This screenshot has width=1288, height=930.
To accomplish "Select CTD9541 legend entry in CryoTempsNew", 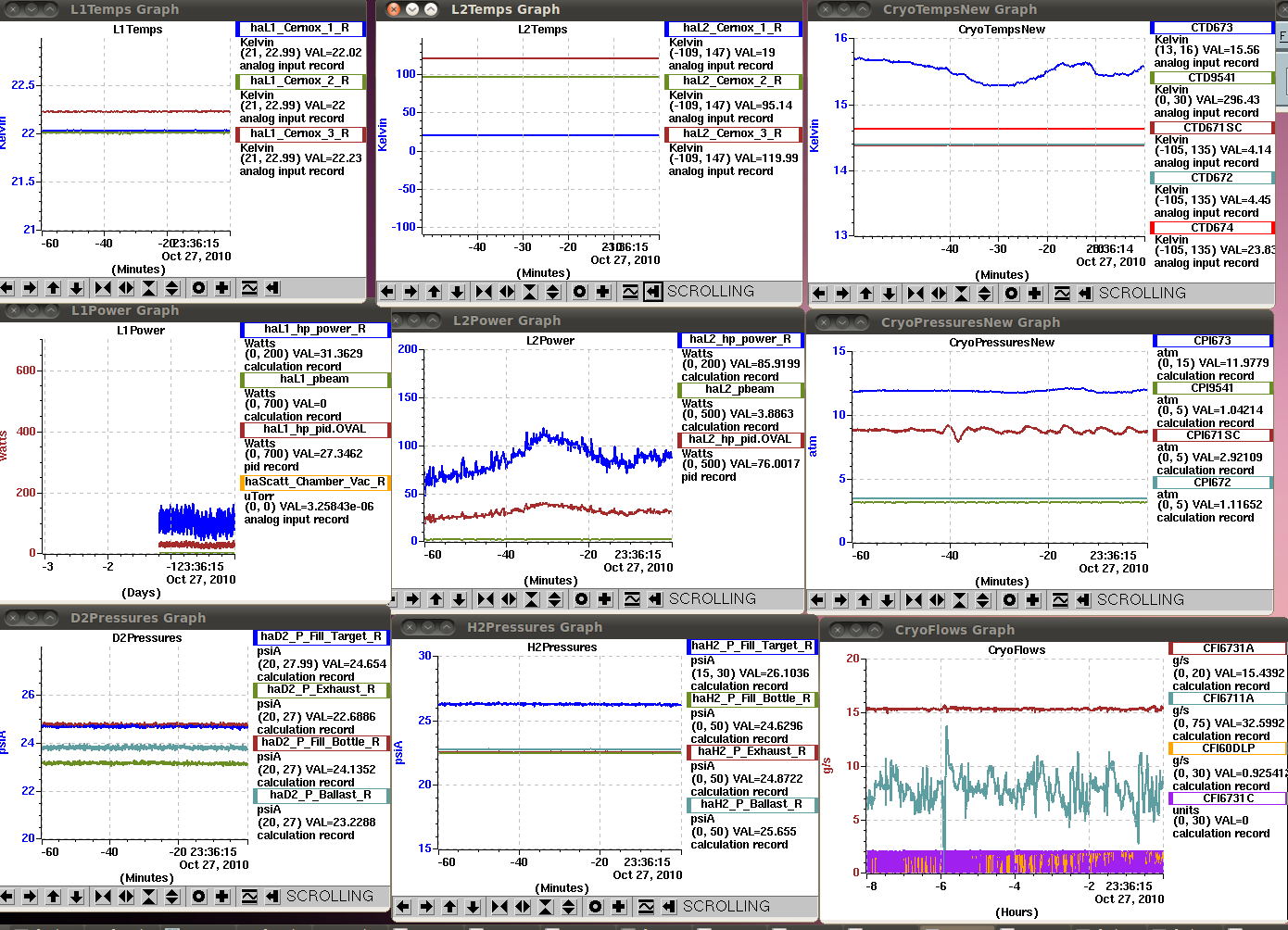I will point(1212,78).
